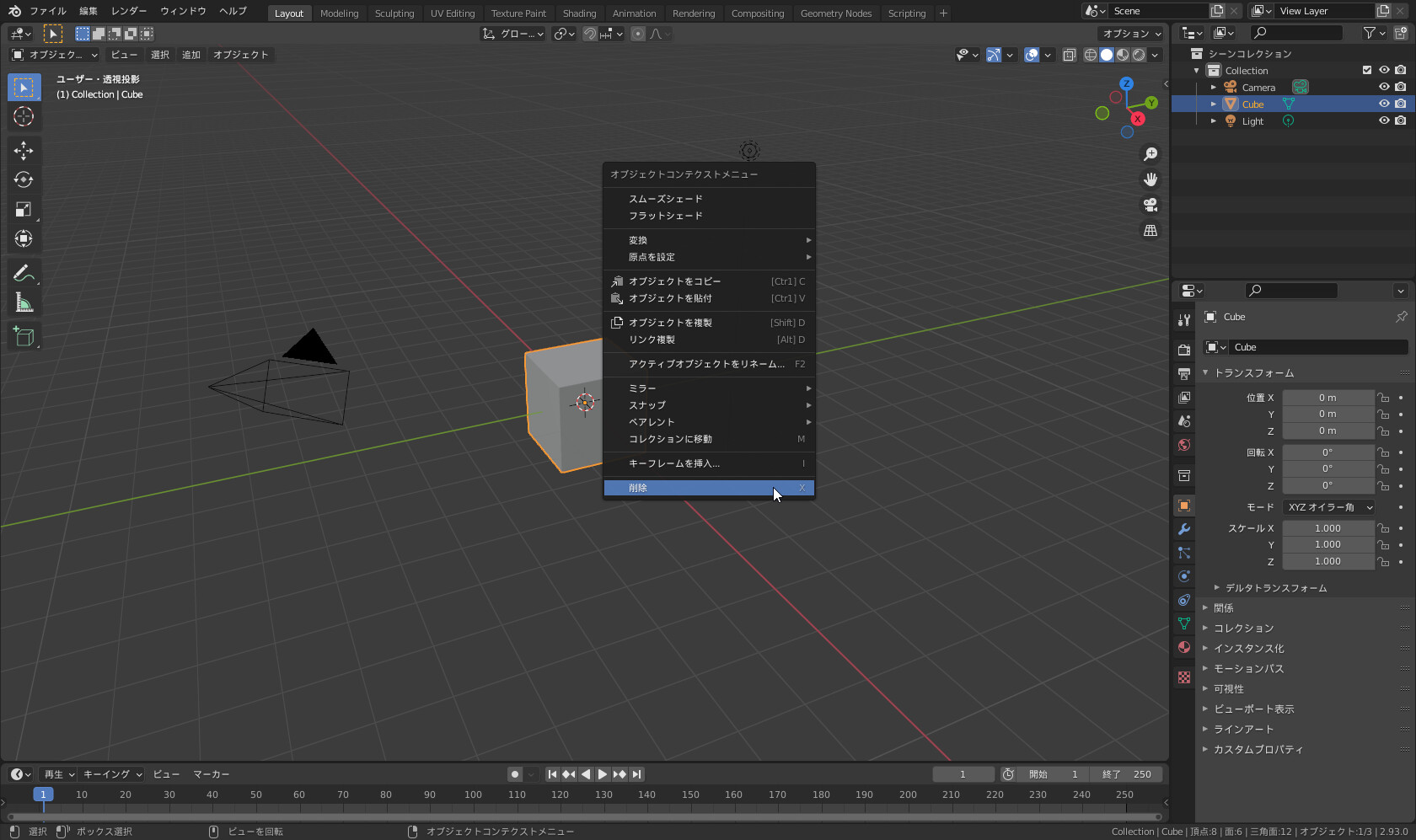The width and height of the screenshot is (1416, 840).
Task: Open the 追加 menu in viewport header
Action: [191, 55]
